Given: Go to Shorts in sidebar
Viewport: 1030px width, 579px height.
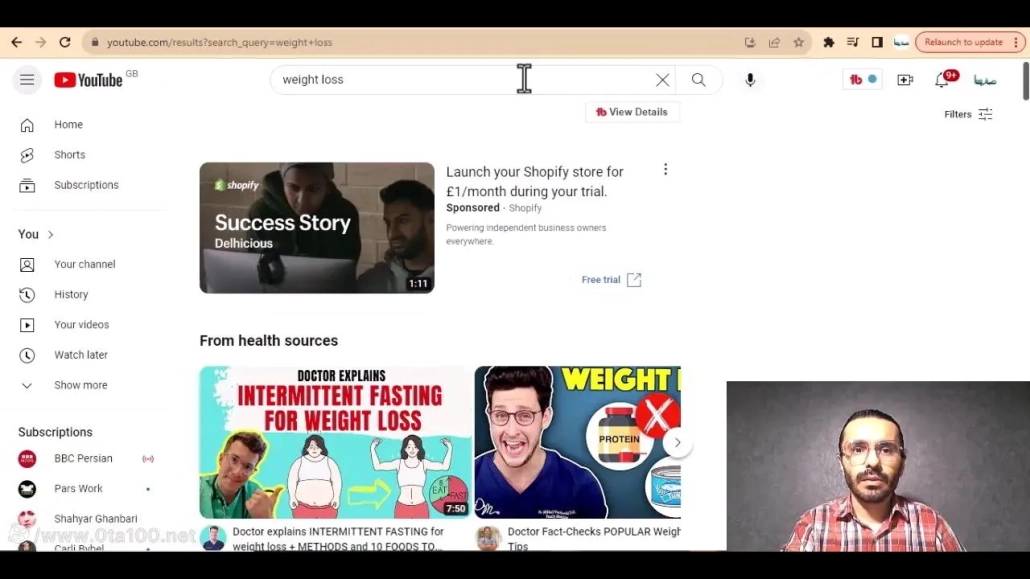Looking at the screenshot, I should point(69,155).
